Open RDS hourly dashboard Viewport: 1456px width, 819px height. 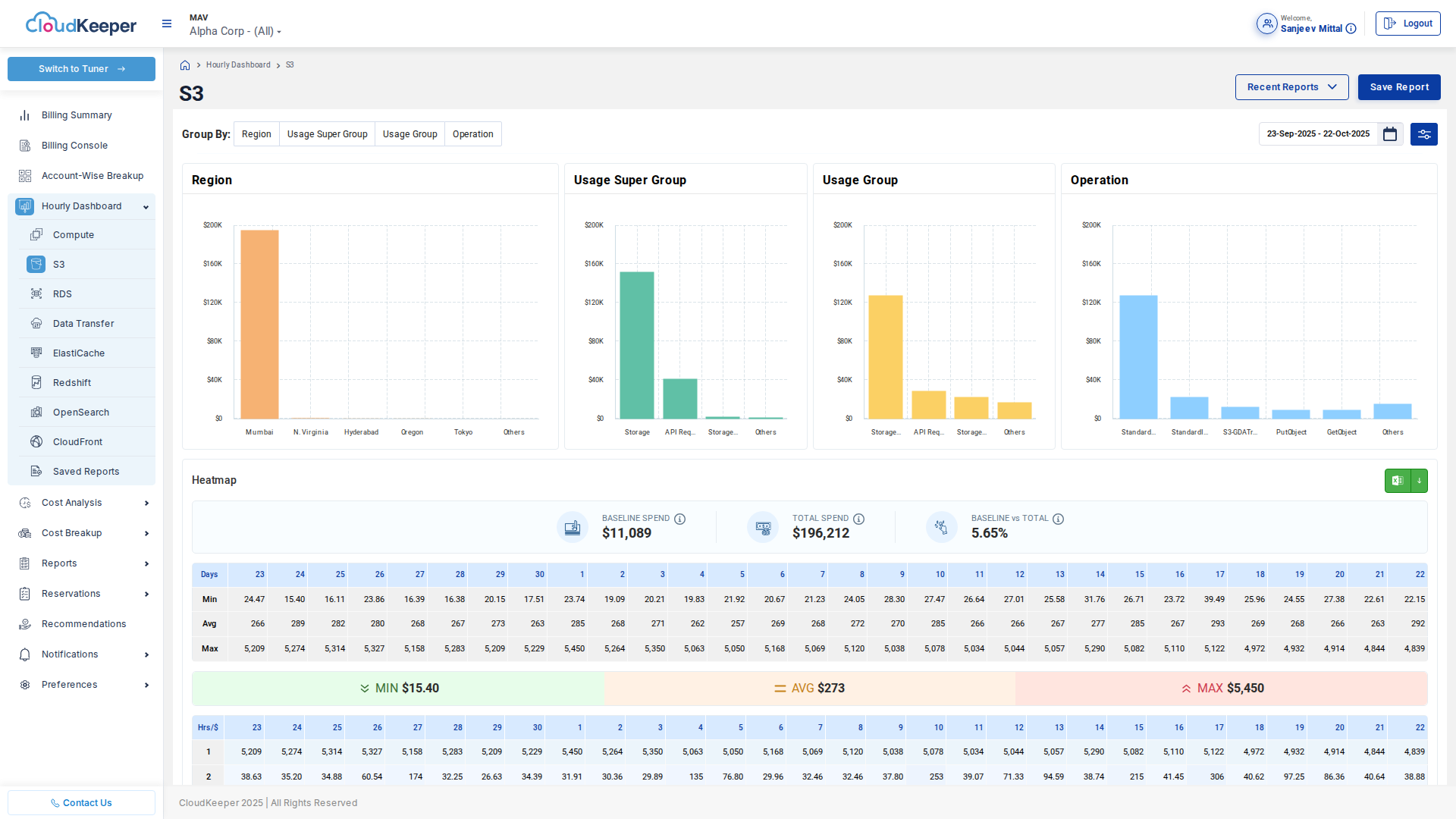[x=62, y=294]
